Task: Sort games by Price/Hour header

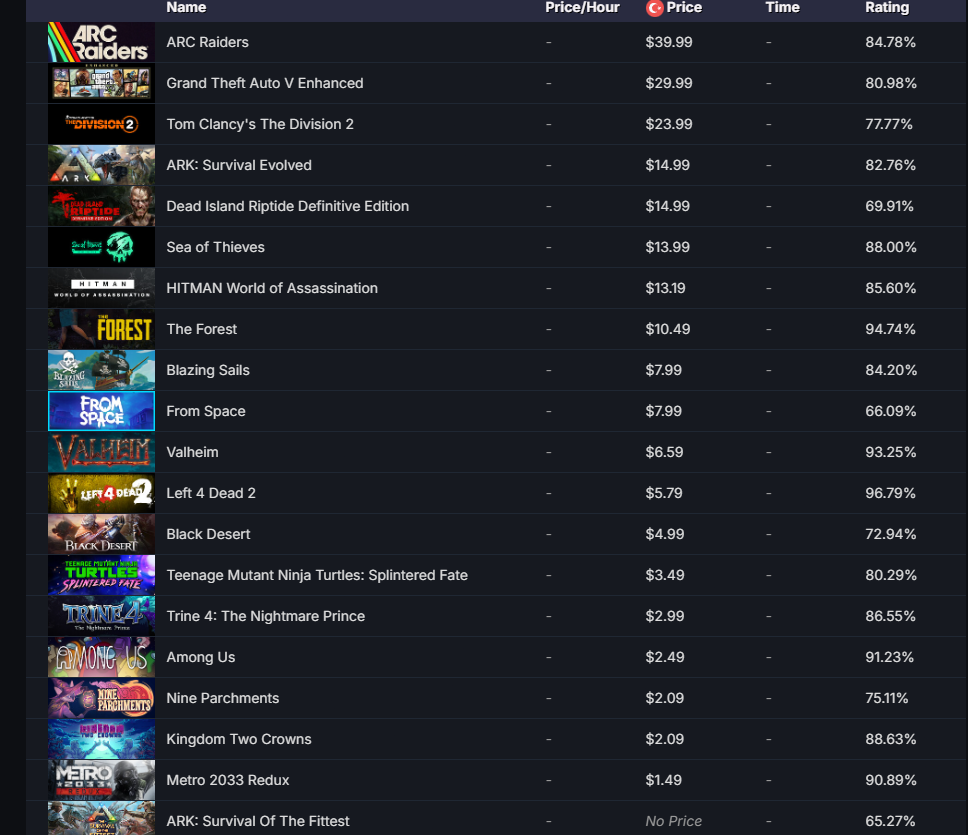Action: point(582,7)
